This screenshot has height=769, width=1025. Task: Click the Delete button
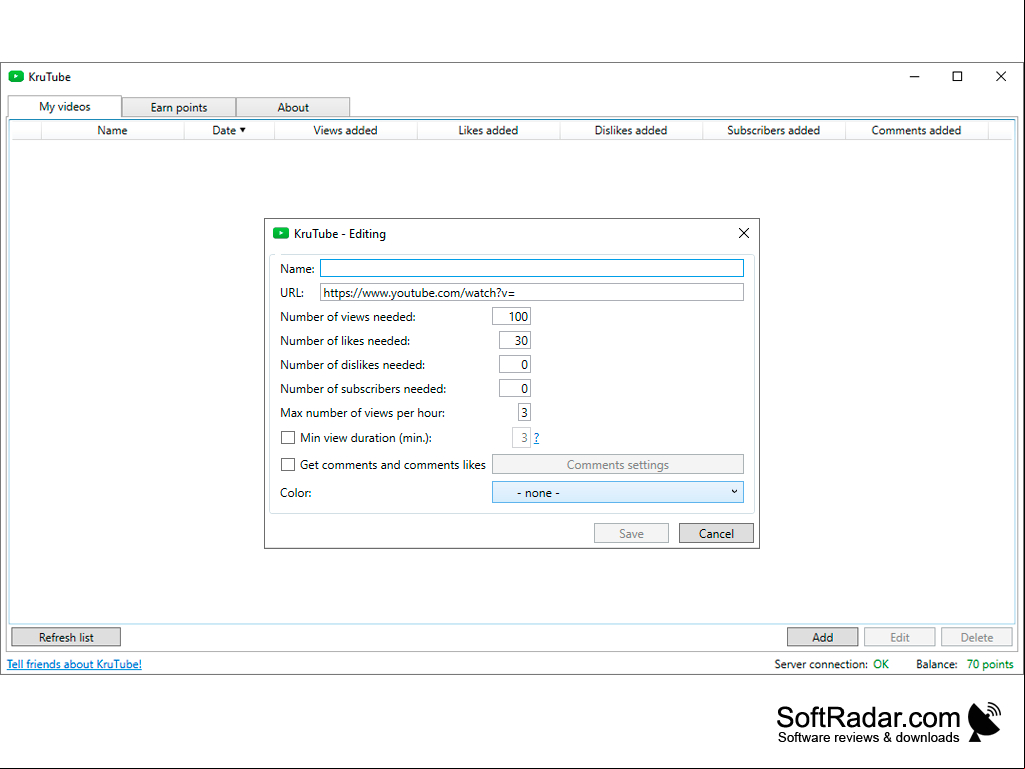coord(977,638)
